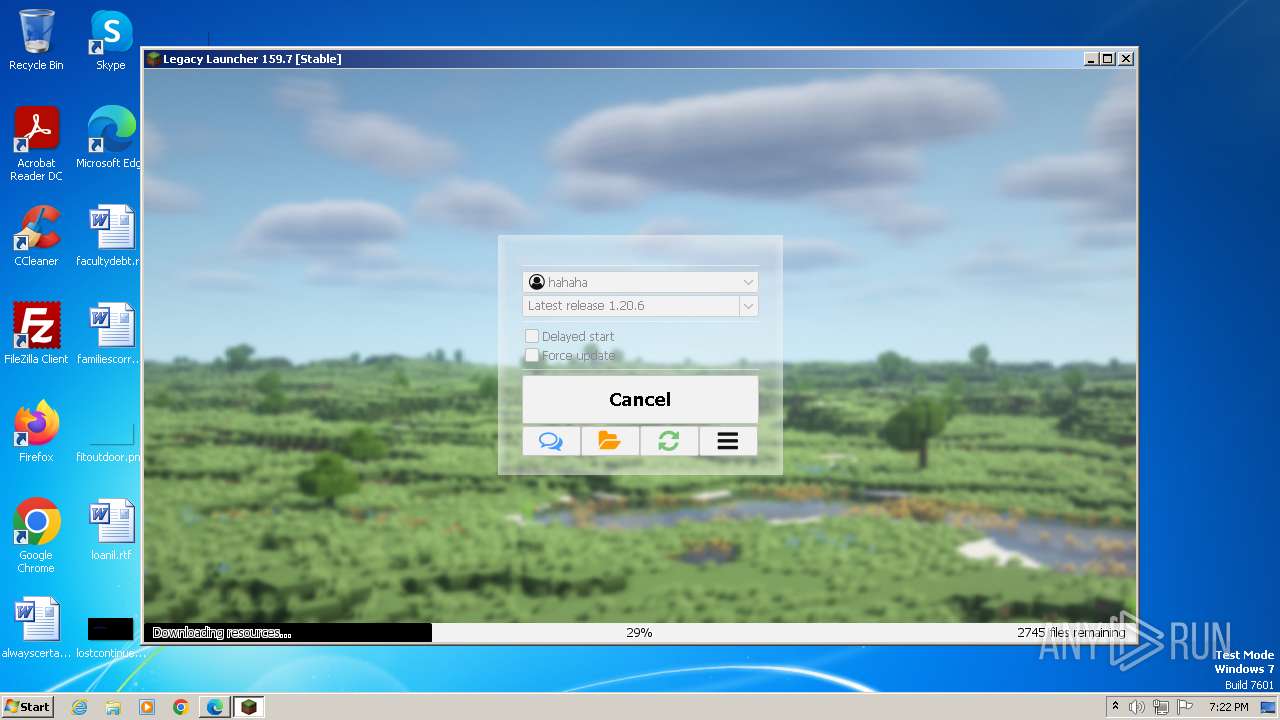
Task: Open the hamburger settings menu button
Action: [x=728, y=441]
